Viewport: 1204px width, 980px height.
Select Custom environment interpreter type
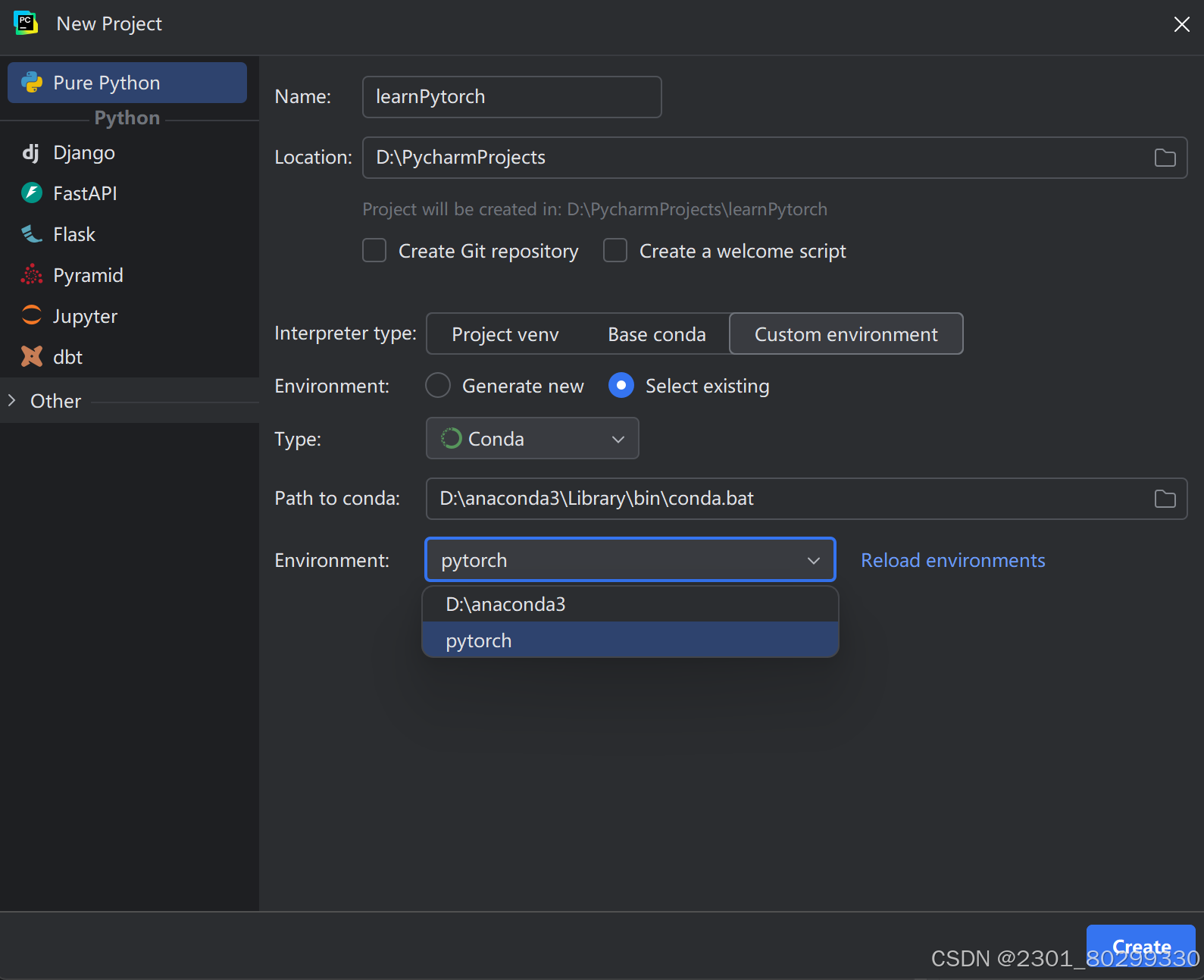pos(846,334)
